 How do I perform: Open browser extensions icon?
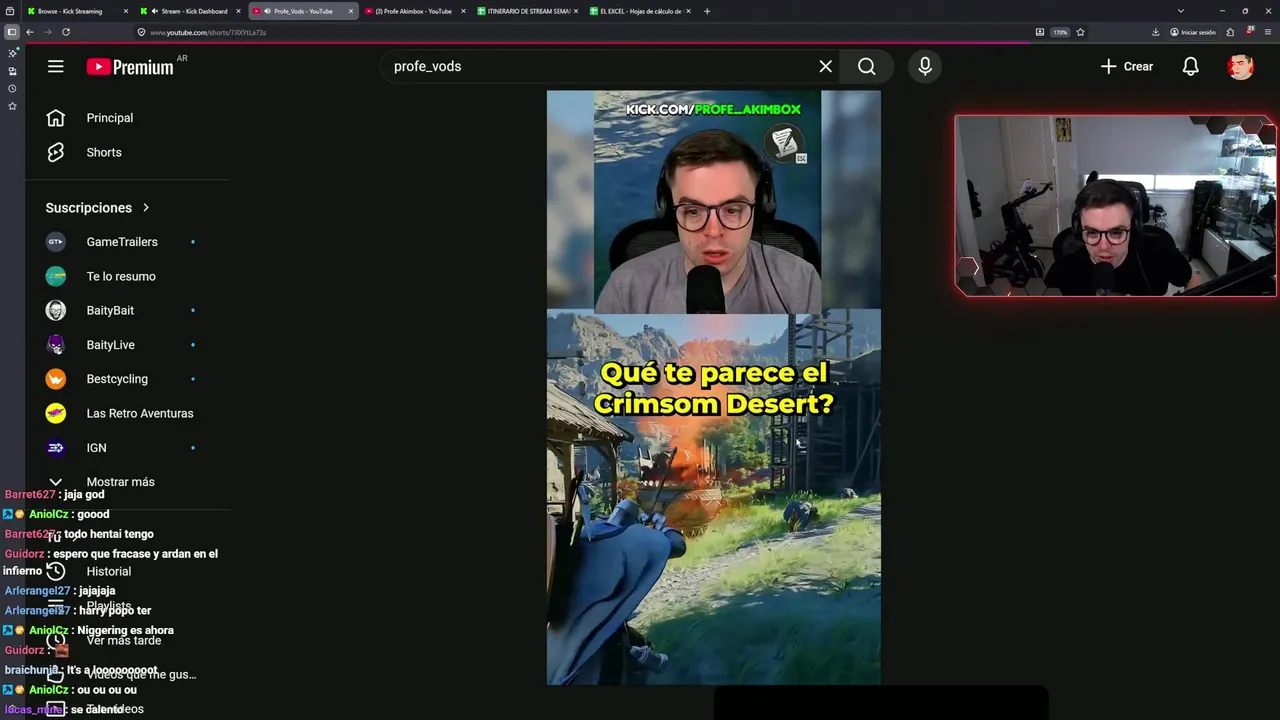1230,32
